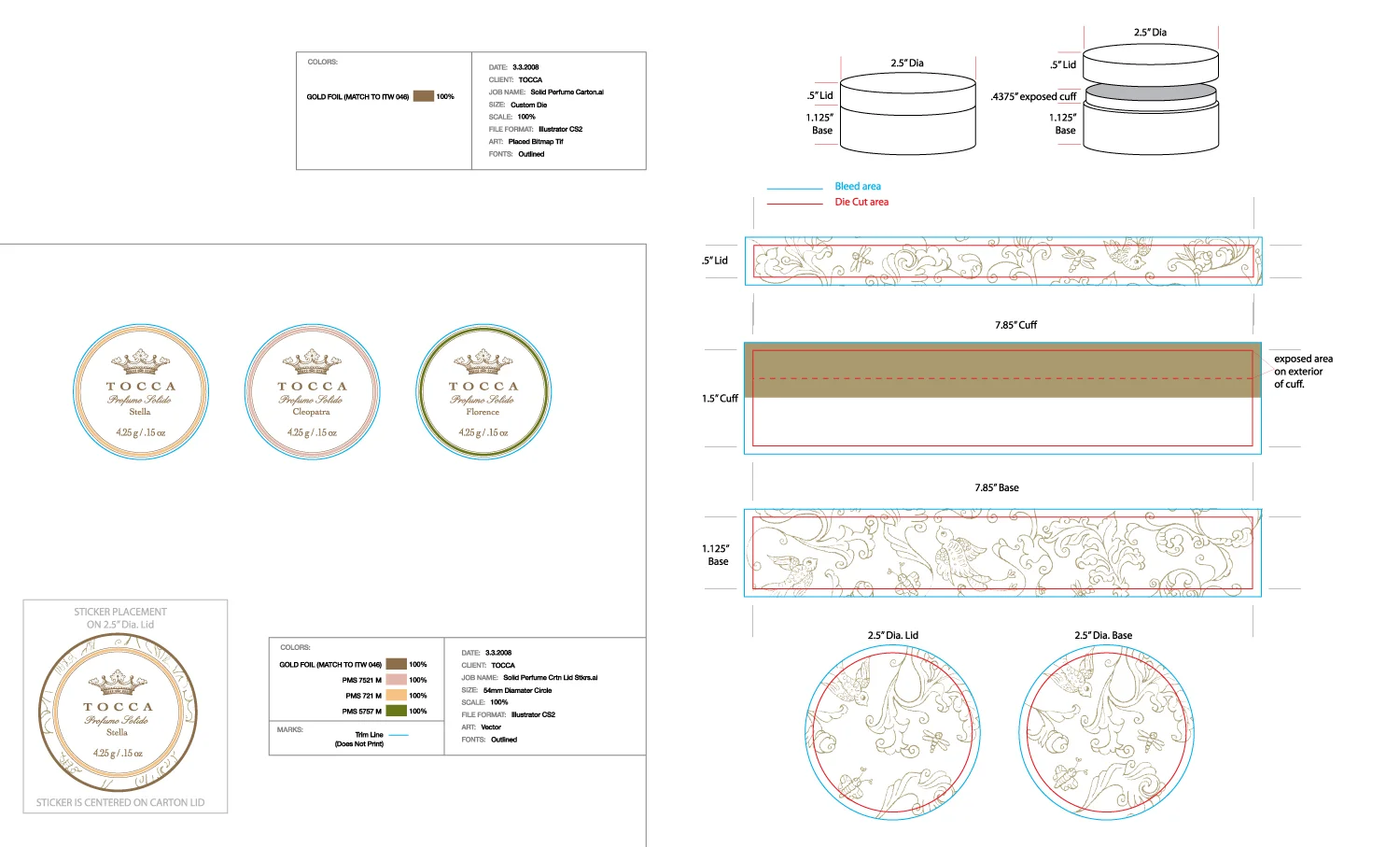Image resolution: width=1400 pixels, height=847 pixels.
Task: Click the "PMS 7521 M" color name
Action: click(x=361, y=680)
